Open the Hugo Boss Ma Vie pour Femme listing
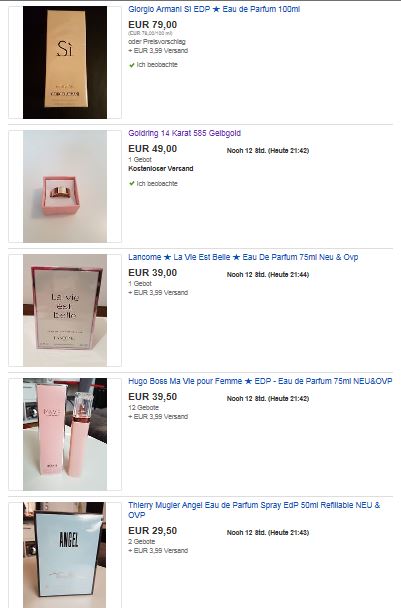Viewport: 401px width, 608px height. [260, 382]
